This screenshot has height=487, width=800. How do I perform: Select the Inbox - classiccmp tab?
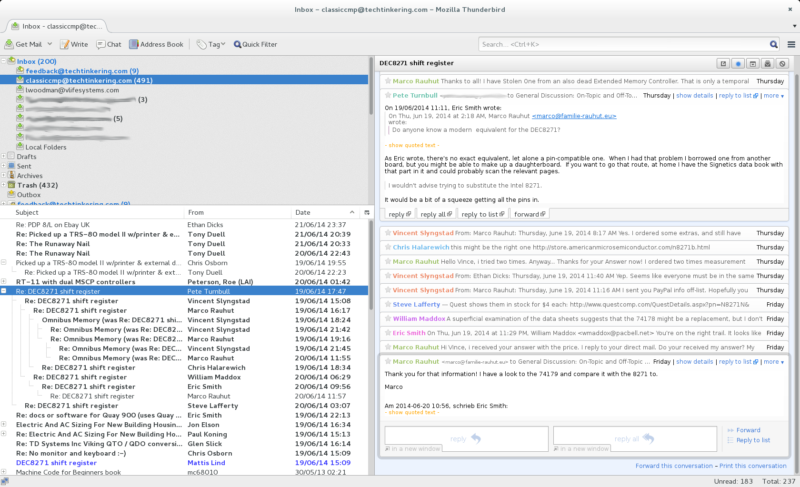[56, 26]
